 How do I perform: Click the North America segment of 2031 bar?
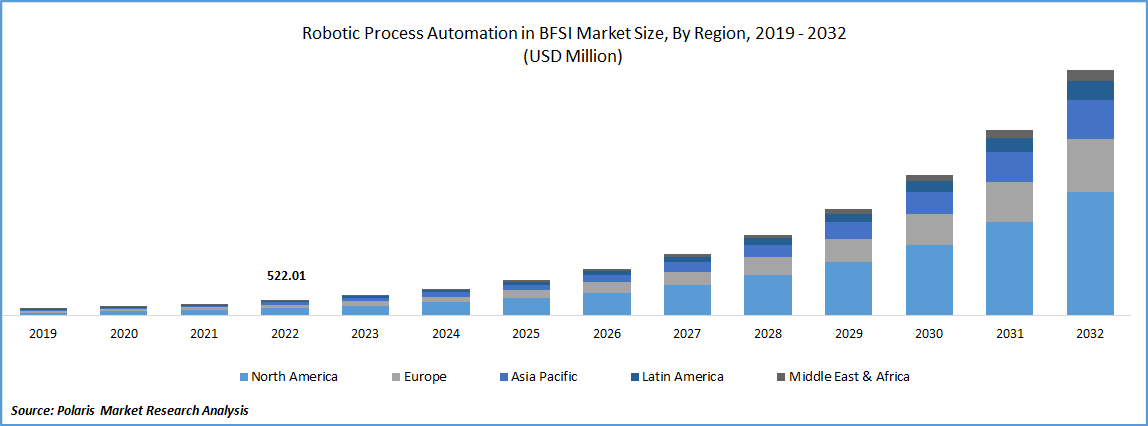click(1009, 268)
